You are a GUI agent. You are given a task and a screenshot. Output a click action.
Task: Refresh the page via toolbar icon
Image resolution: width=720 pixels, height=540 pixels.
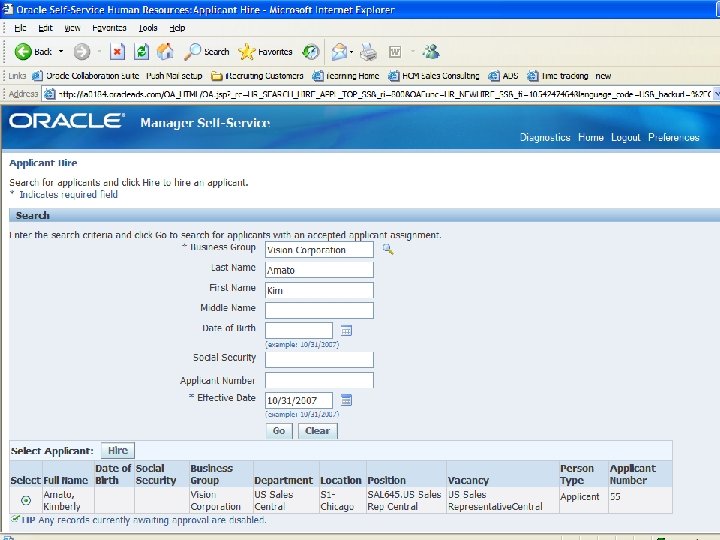(141, 52)
